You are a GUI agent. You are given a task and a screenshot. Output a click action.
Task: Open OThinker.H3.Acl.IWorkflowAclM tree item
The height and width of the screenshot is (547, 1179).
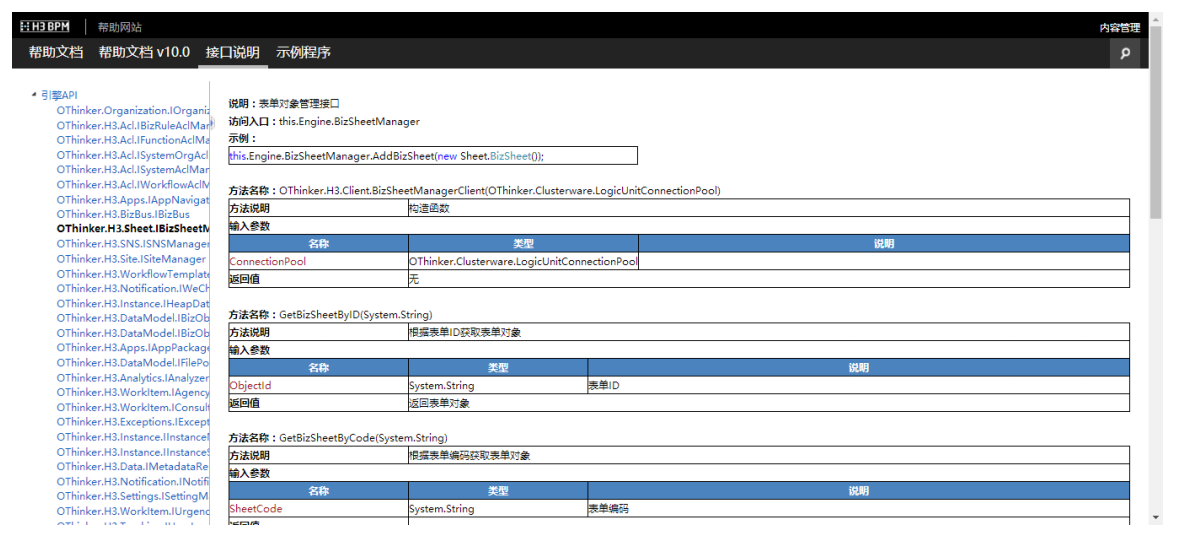tap(132, 184)
